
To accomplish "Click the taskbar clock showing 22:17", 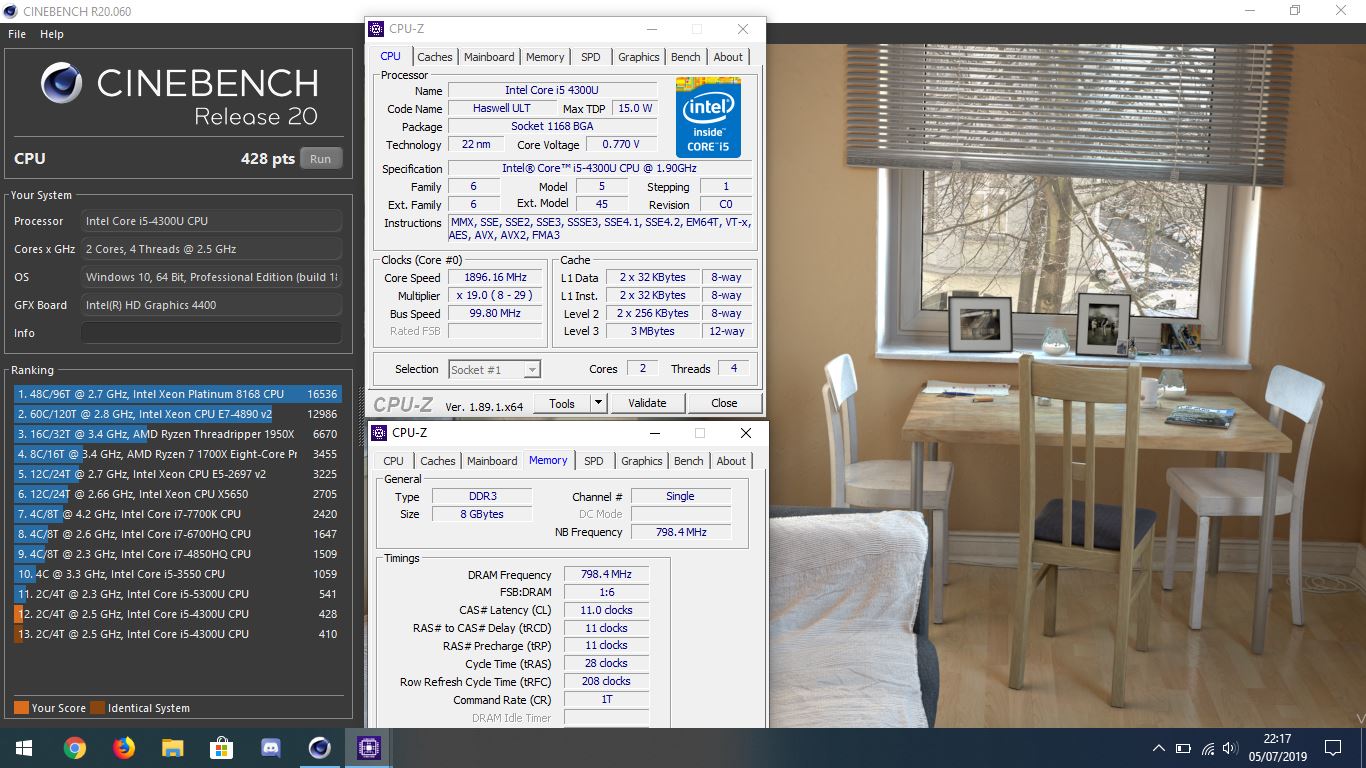I will click(x=1276, y=748).
